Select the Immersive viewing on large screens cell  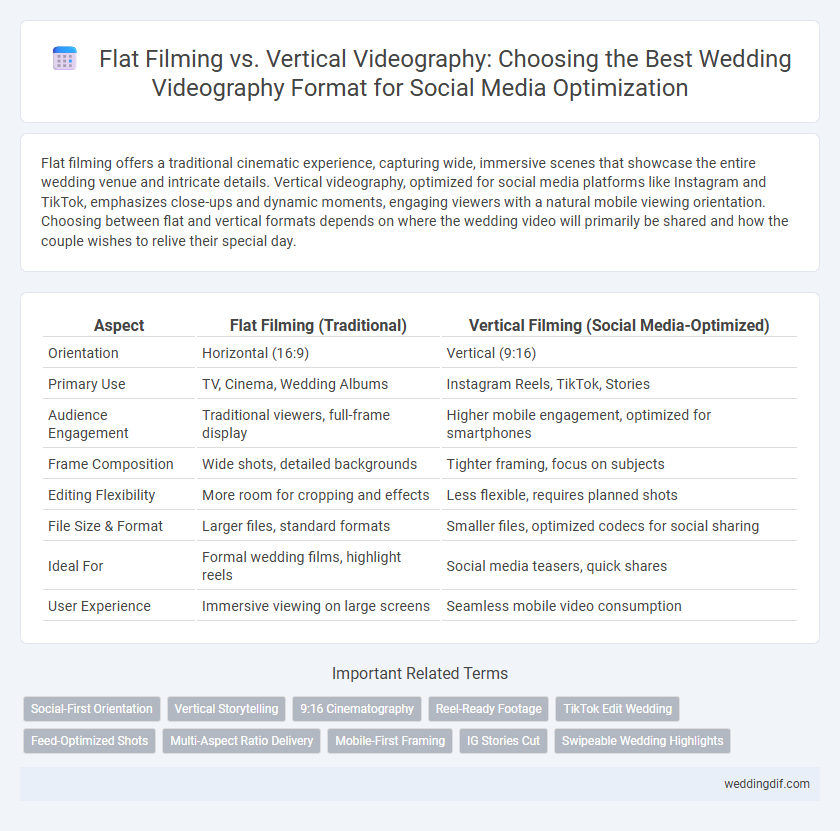[318, 606]
